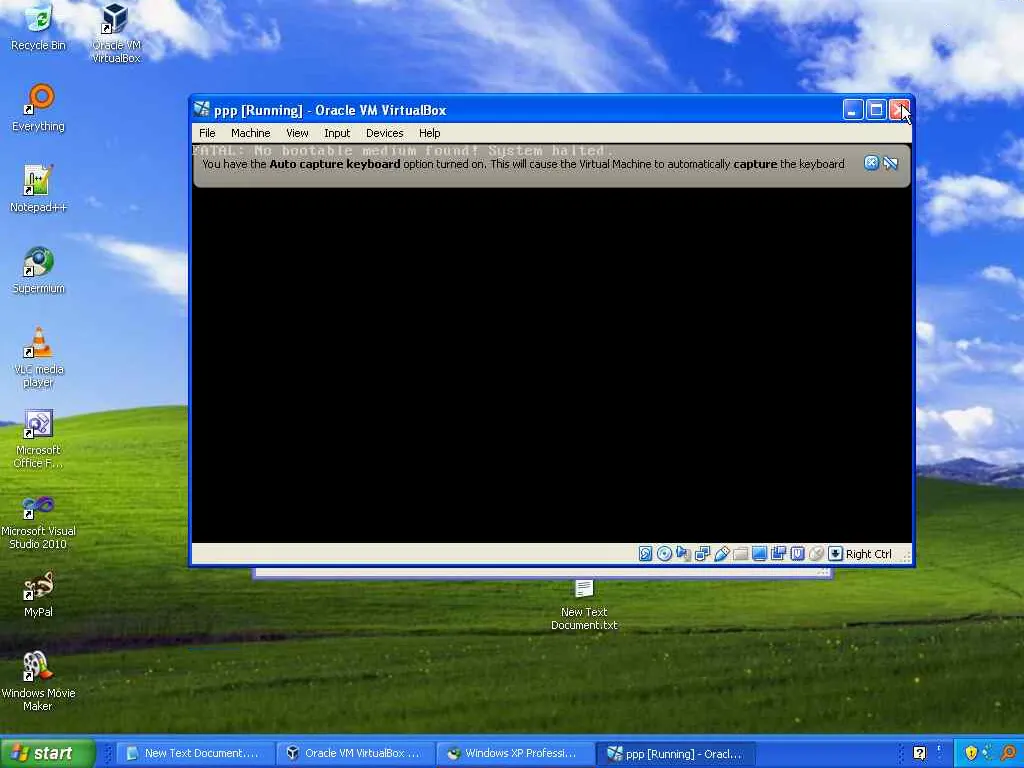Select the MyPal desktop shortcut
The image size is (1024, 768).
coord(39,594)
